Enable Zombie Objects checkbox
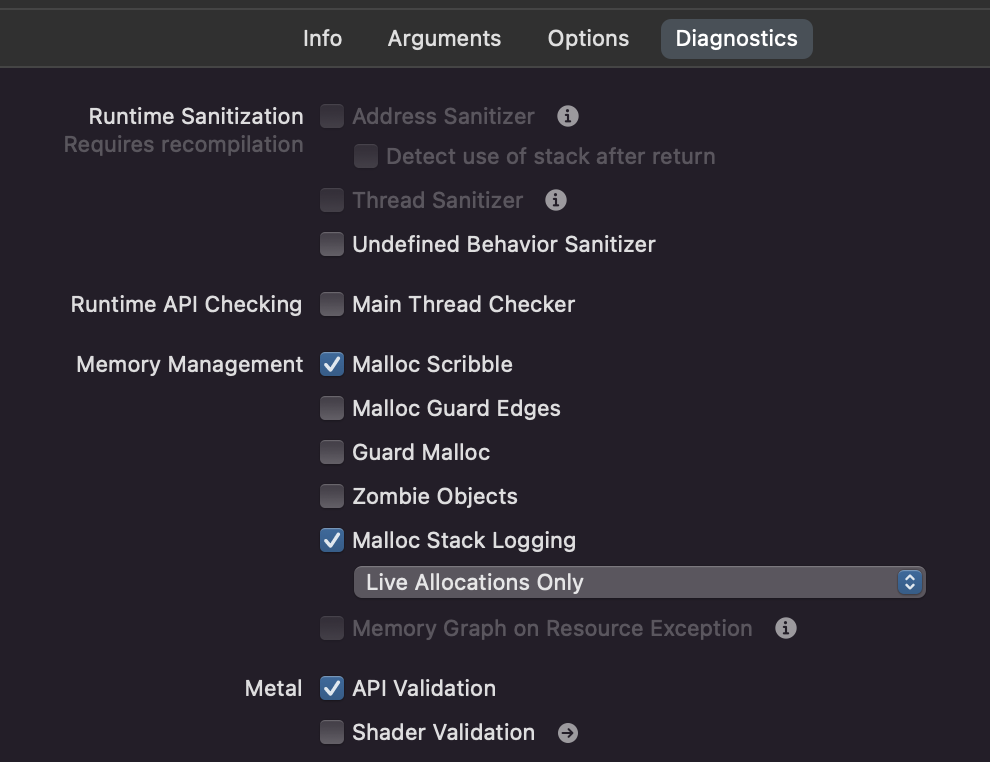Image resolution: width=990 pixels, height=762 pixels. click(x=332, y=496)
